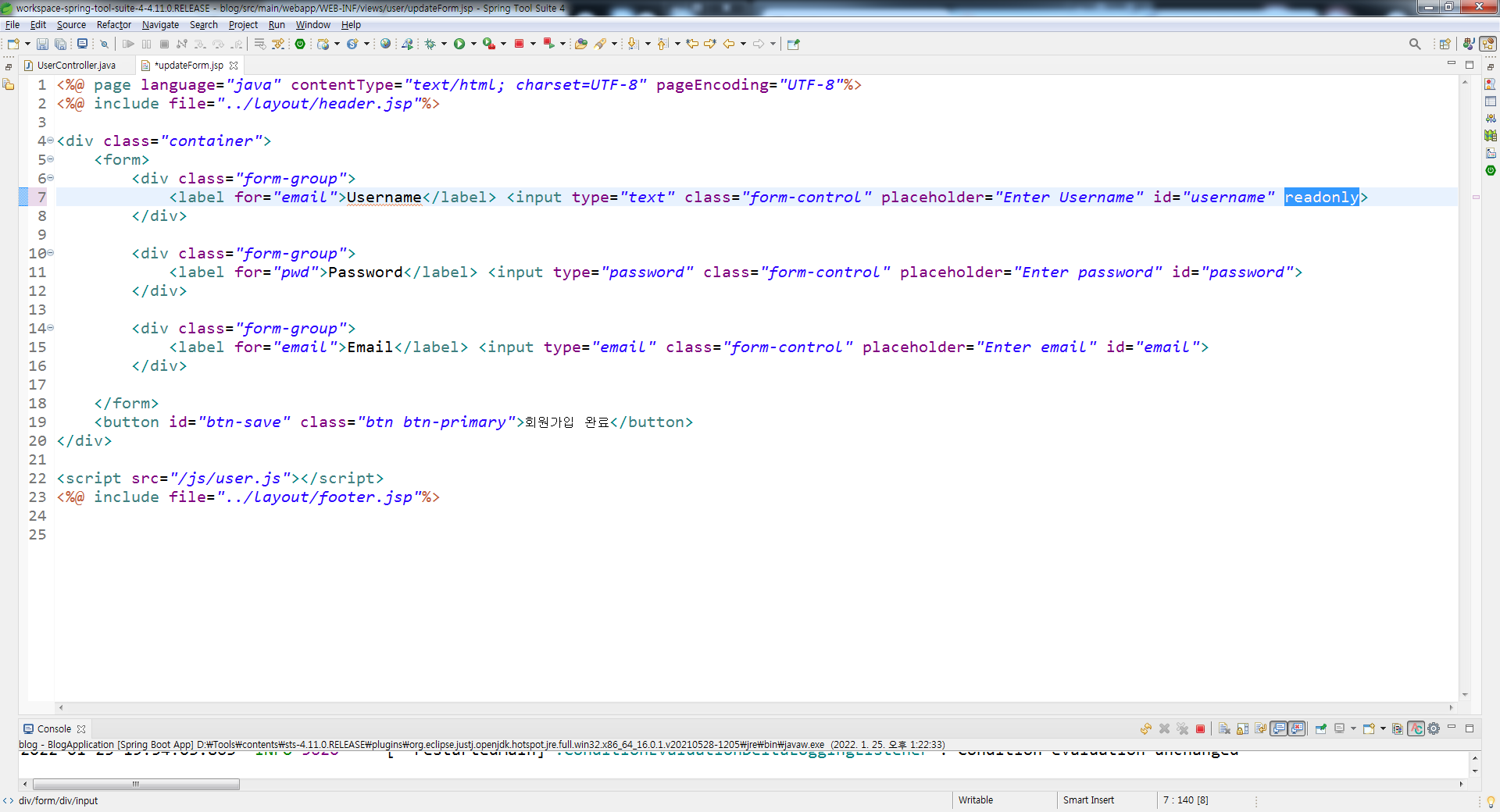Click the red Stop icon in main toolbar
1500x812 pixels.
coord(519,44)
